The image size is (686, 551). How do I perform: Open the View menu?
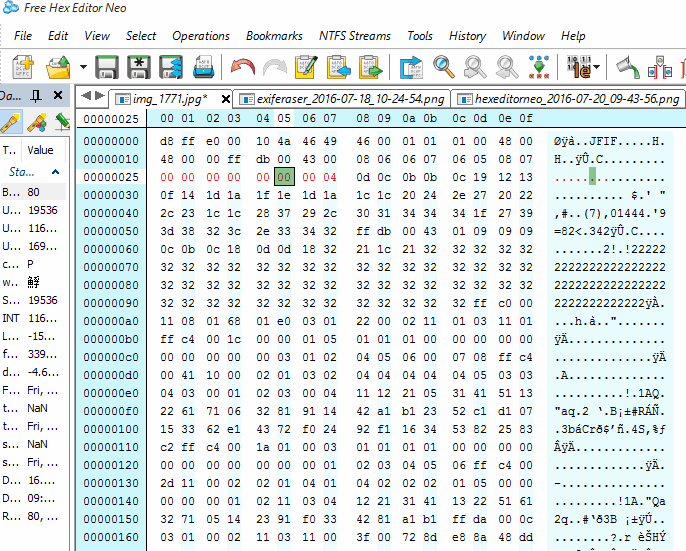(x=97, y=36)
